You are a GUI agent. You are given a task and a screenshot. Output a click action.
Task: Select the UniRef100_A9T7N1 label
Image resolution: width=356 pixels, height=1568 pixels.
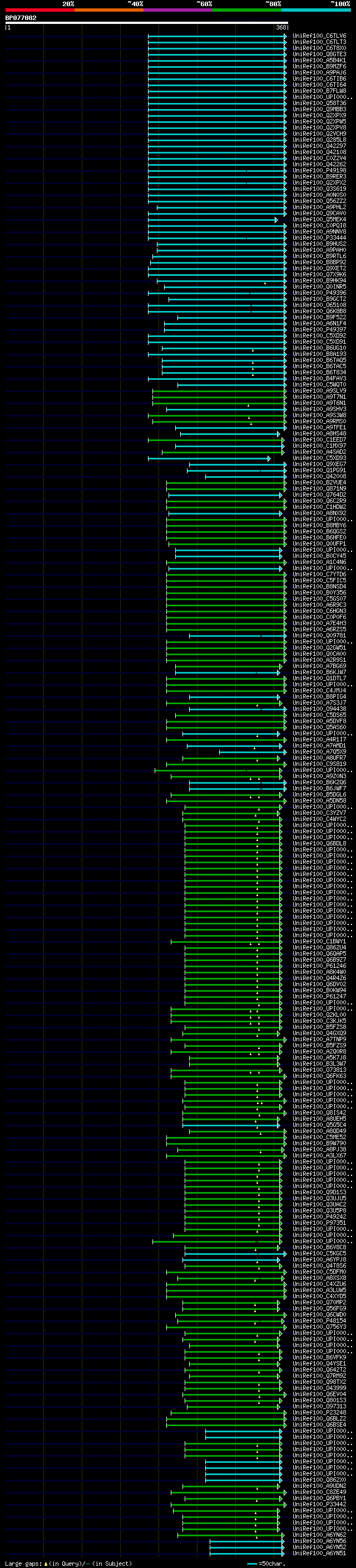[319, 397]
